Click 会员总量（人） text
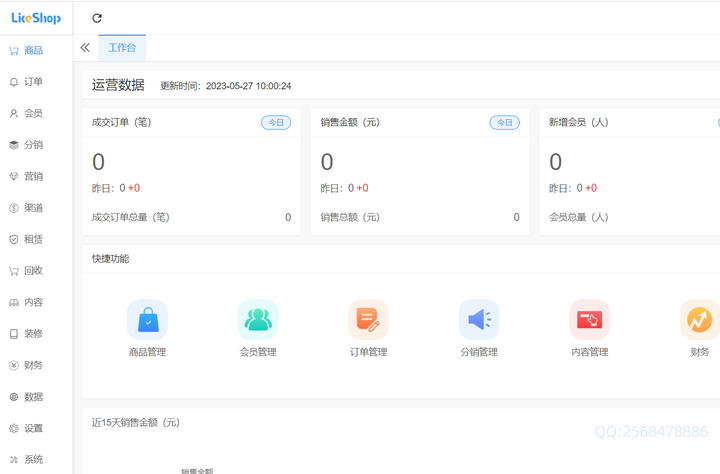720x474 pixels. click(x=579, y=217)
